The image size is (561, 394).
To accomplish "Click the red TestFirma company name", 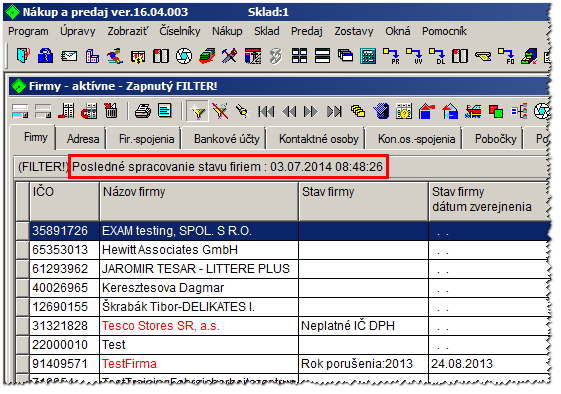I will click(x=129, y=364).
